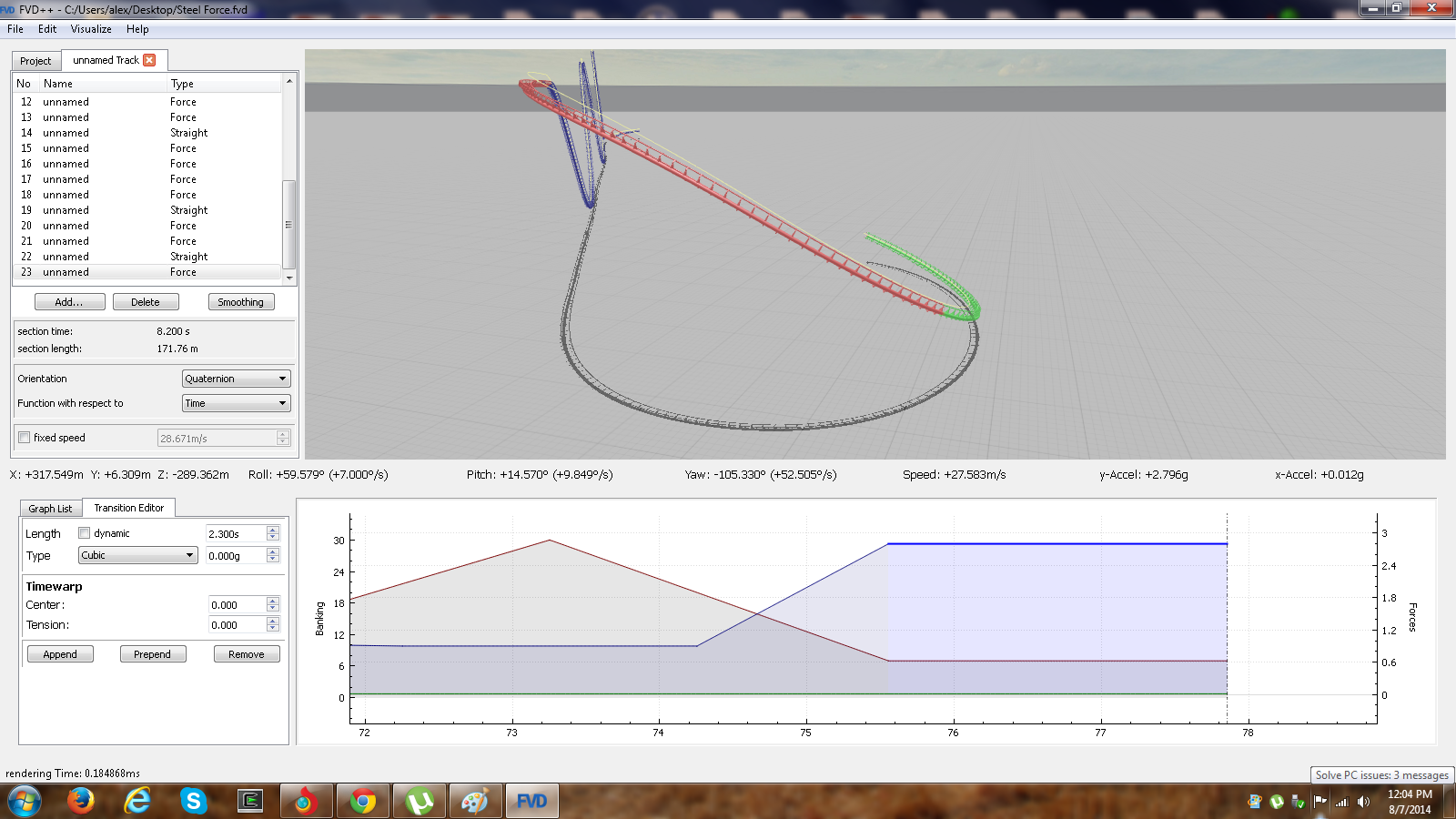Click the Paint taskbar icon
The width and height of the screenshot is (1456, 819).
pyautogui.click(x=475, y=801)
